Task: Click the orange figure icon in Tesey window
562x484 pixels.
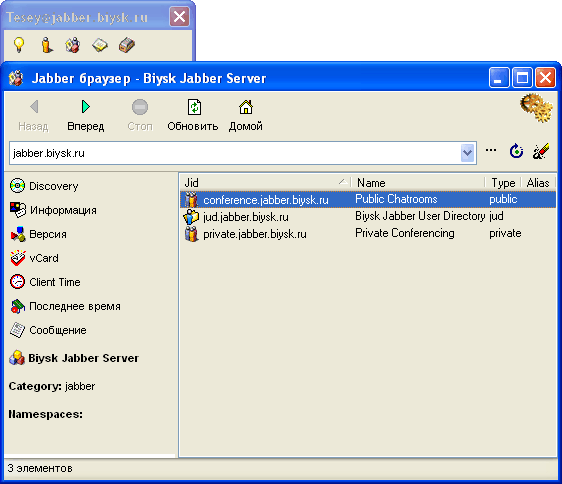Action: pyautogui.click(x=47, y=45)
